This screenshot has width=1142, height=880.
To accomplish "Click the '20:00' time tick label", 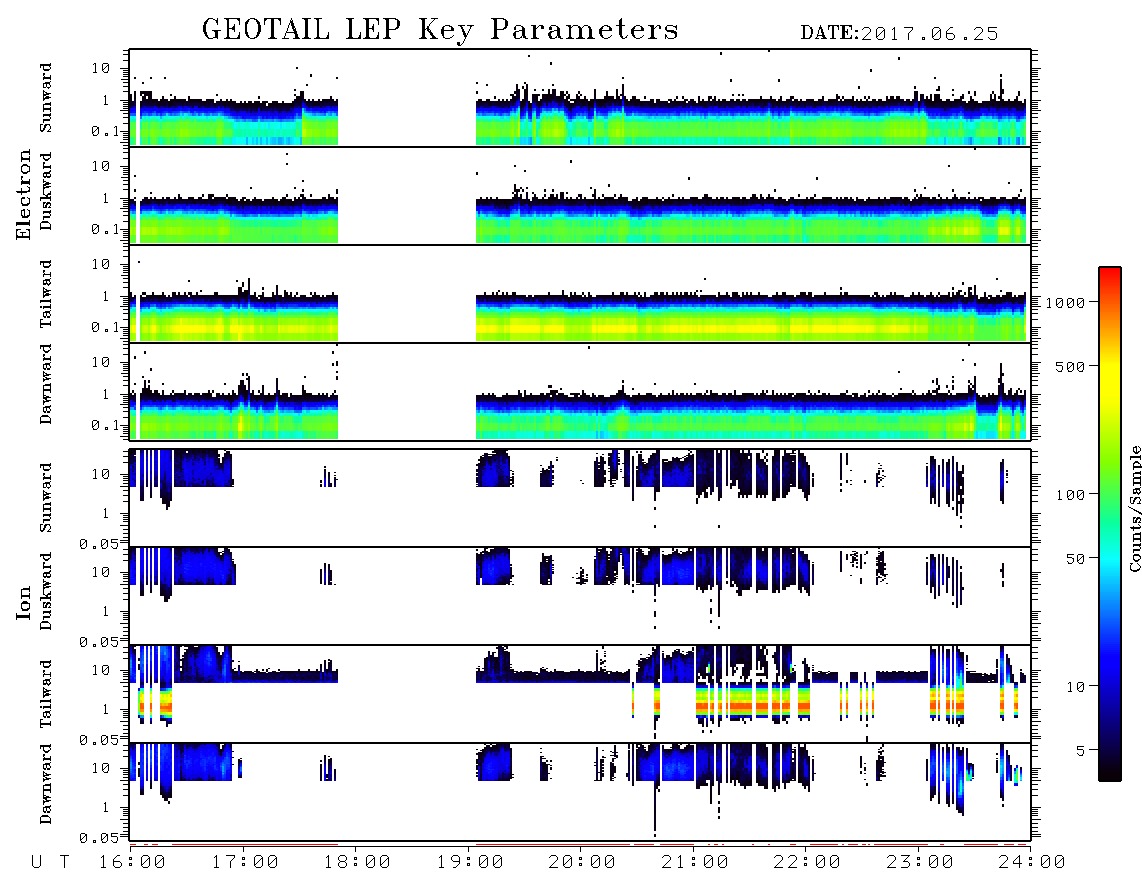I will coord(582,862).
